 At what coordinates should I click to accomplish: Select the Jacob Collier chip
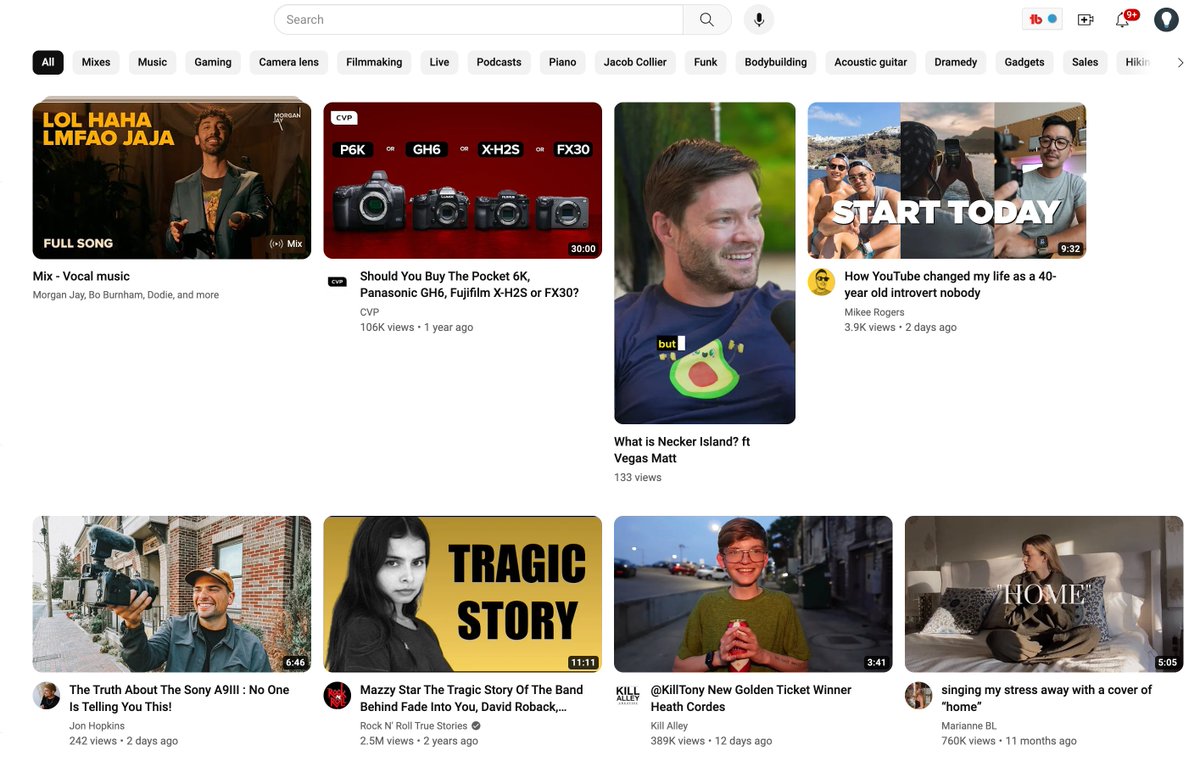[635, 62]
